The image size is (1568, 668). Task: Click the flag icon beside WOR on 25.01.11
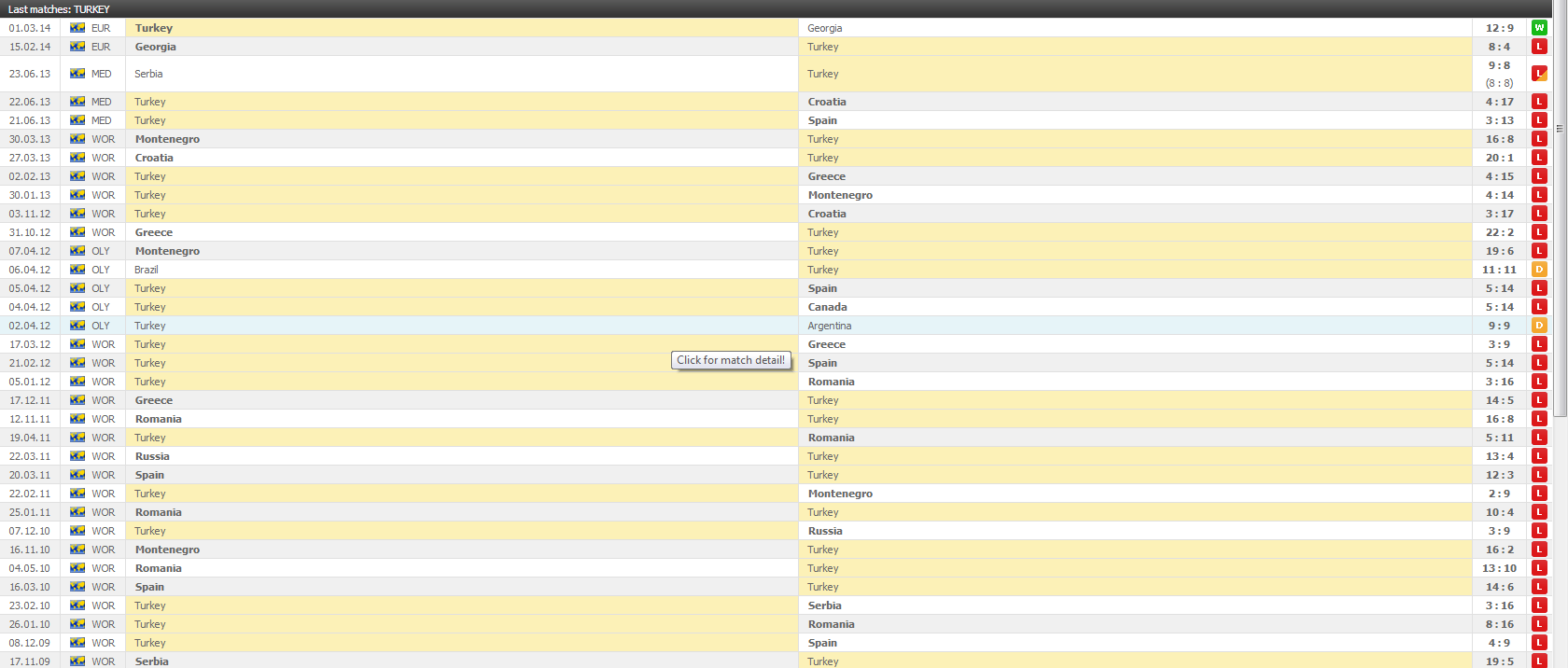(x=77, y=512)
